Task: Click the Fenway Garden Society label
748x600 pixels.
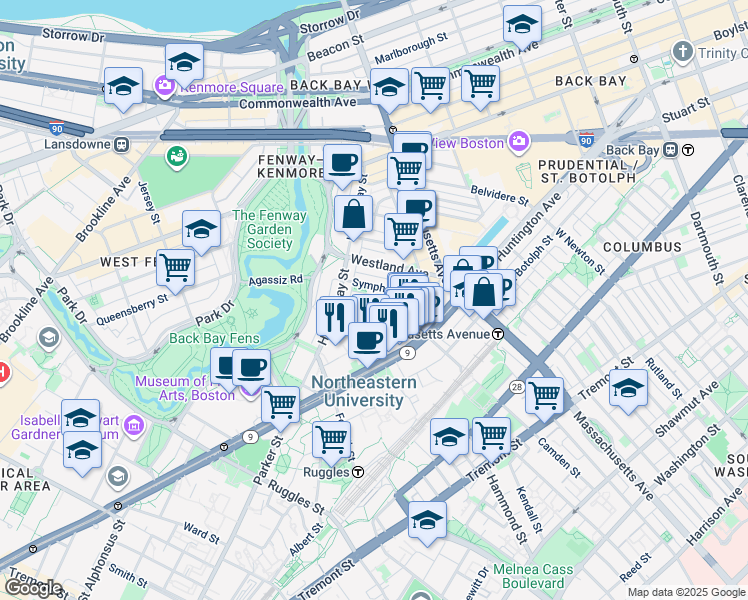Action: 270,229
